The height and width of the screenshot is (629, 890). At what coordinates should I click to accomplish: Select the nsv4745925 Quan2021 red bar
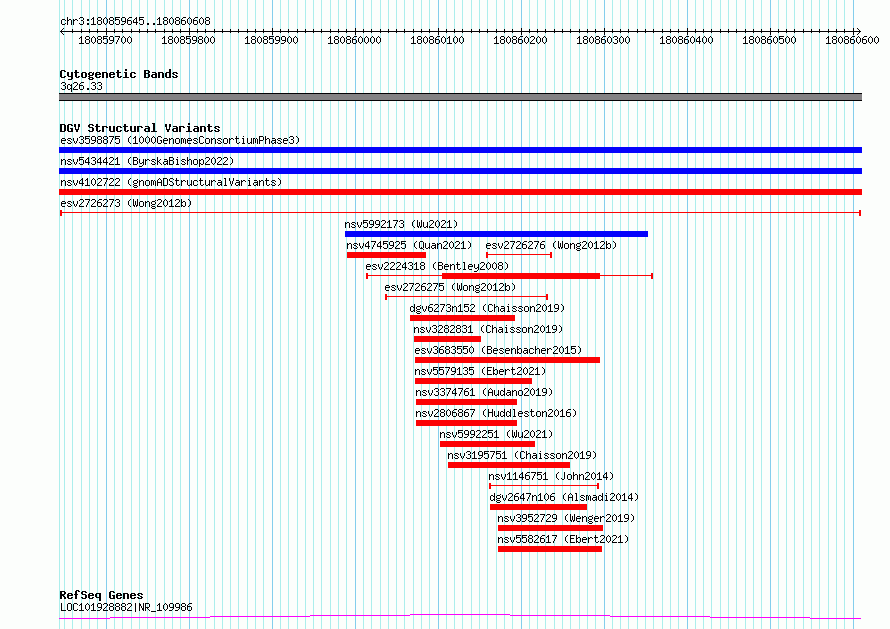(x=386, y=255)
